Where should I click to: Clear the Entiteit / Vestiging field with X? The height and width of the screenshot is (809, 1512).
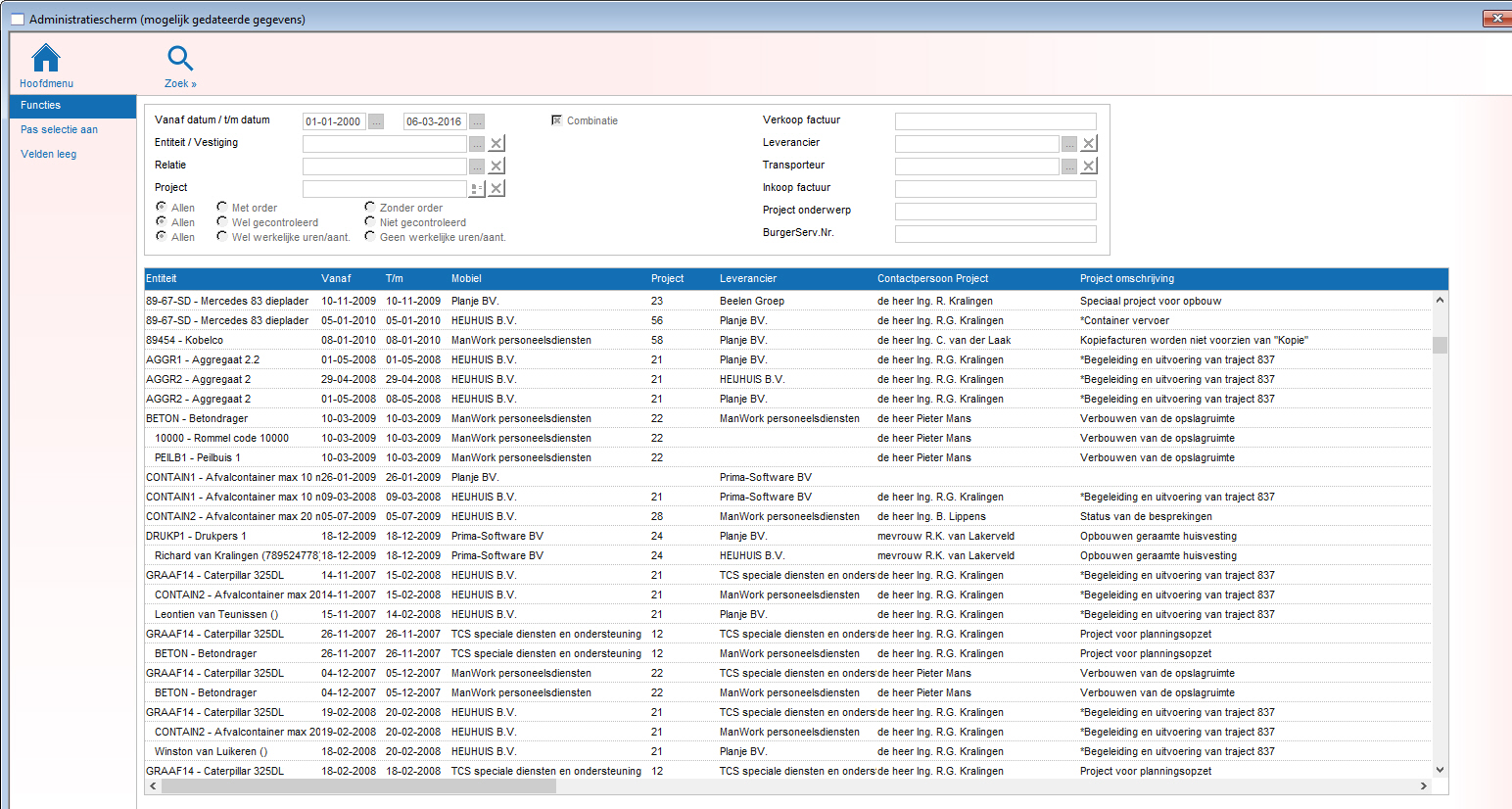pyautogui.click(x=496, y=143)
